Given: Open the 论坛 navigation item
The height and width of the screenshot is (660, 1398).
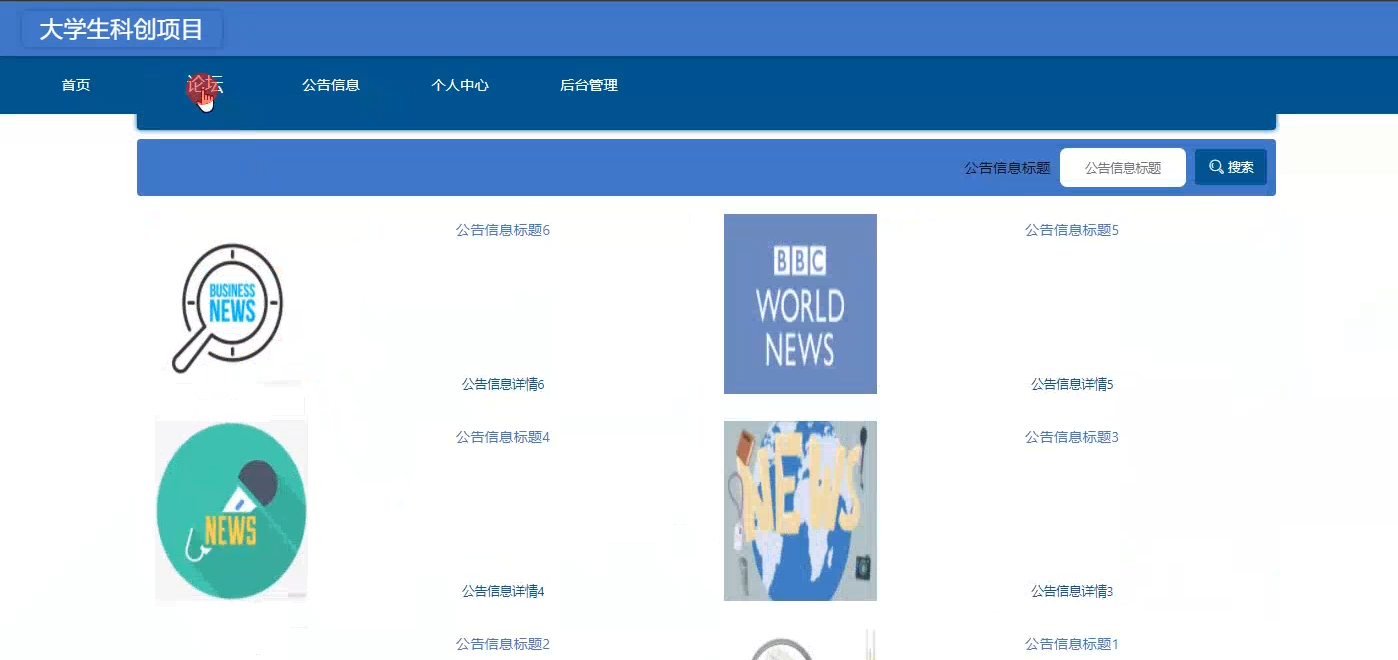Looking at the screenshot, I should pos(205,86).
